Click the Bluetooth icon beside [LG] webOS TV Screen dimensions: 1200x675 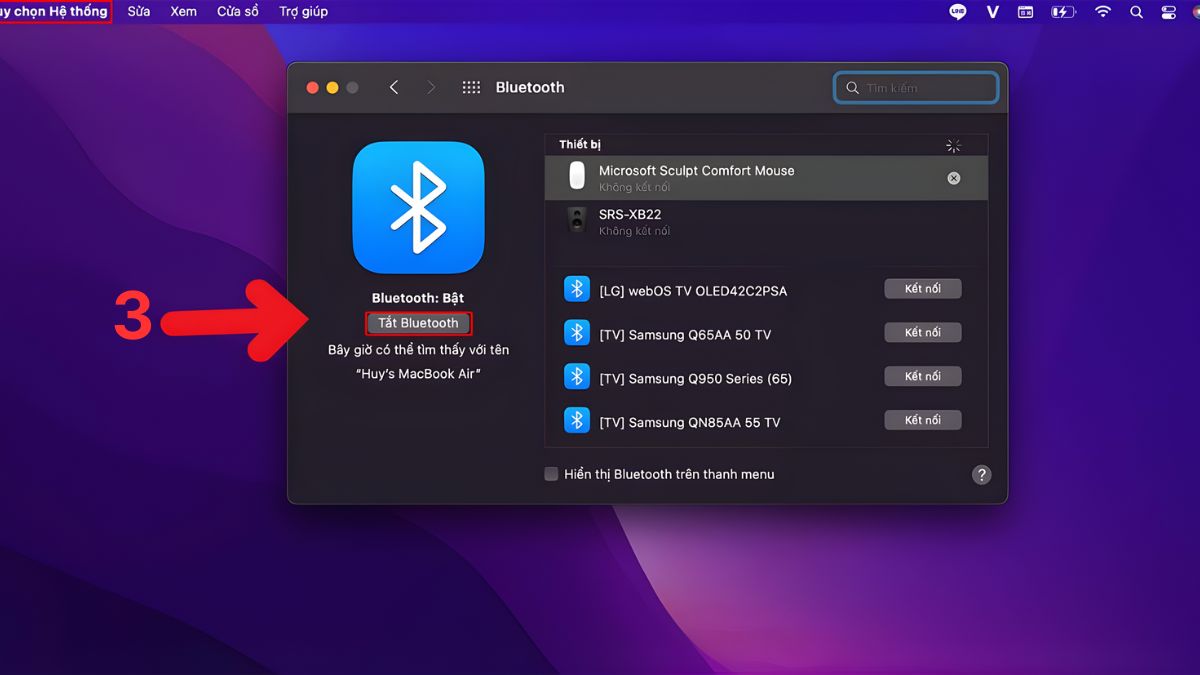coord(576,288)
